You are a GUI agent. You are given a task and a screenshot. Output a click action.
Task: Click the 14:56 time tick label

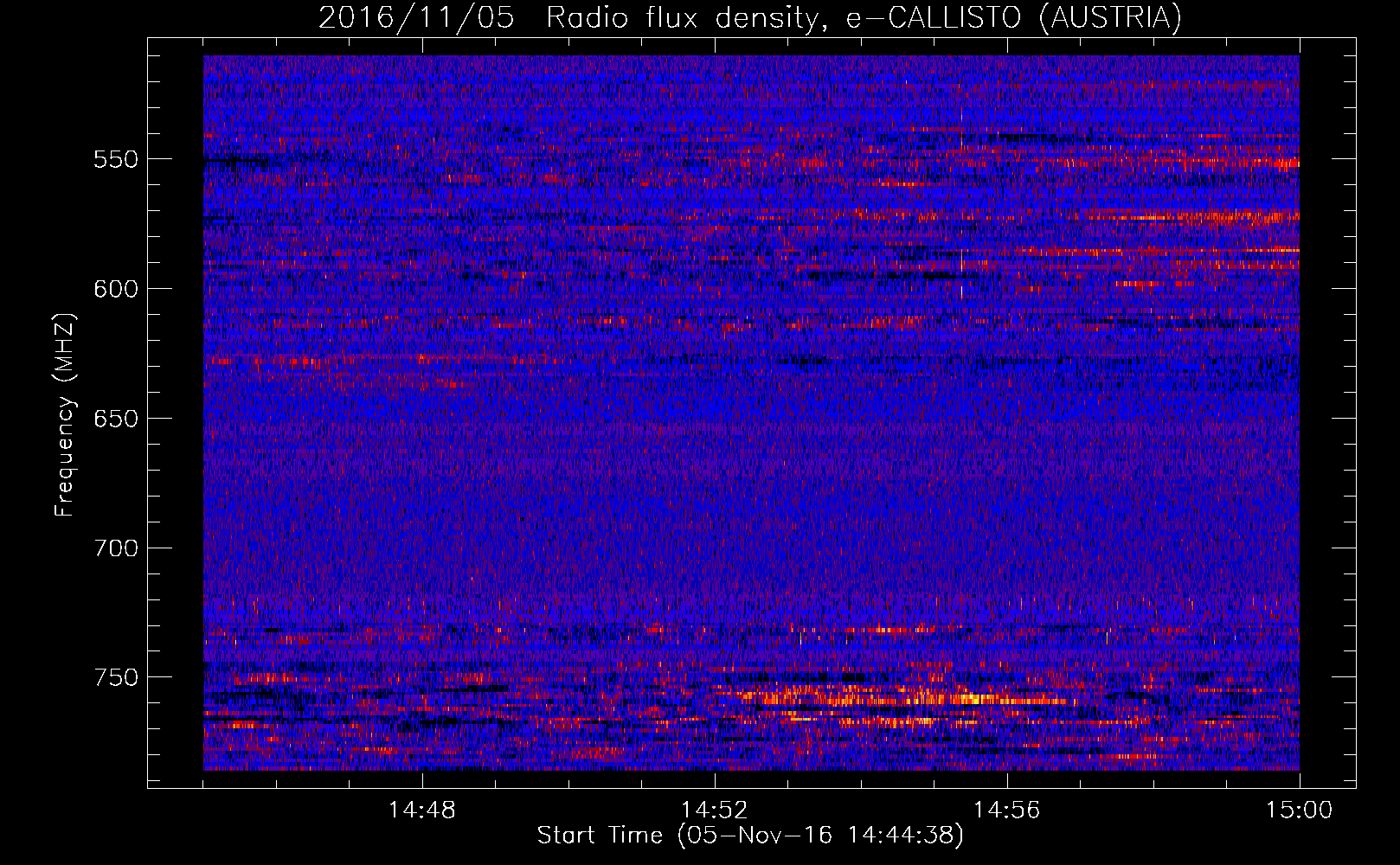[x=1007, y=811]
